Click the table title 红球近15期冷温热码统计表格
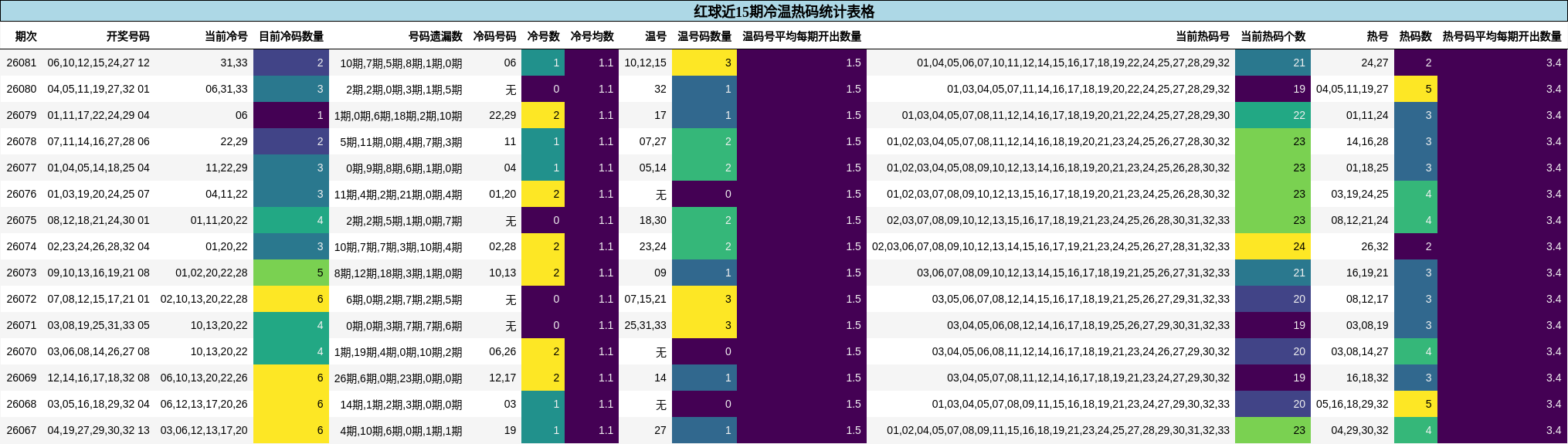The width and height of the screenshot is (1568, 444). click(784, 12)
